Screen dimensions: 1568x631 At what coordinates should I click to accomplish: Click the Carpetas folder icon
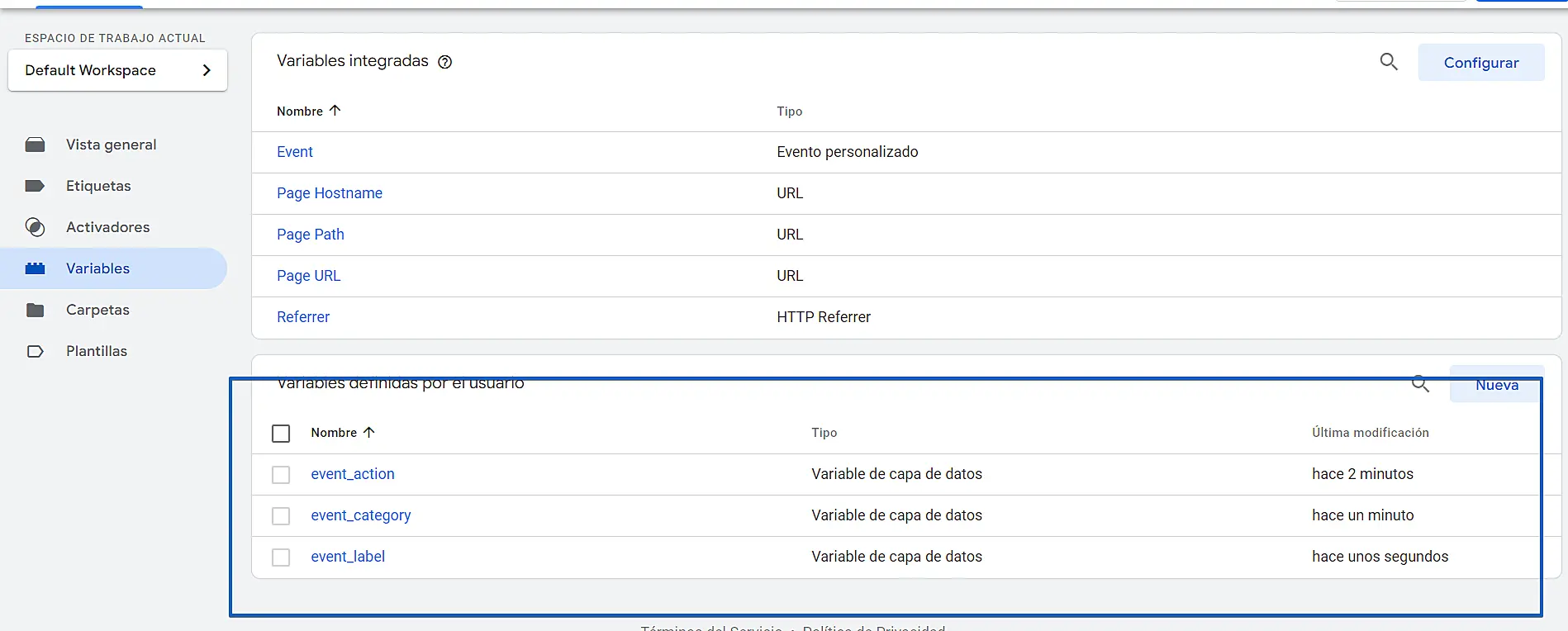[x=35, y=311]
